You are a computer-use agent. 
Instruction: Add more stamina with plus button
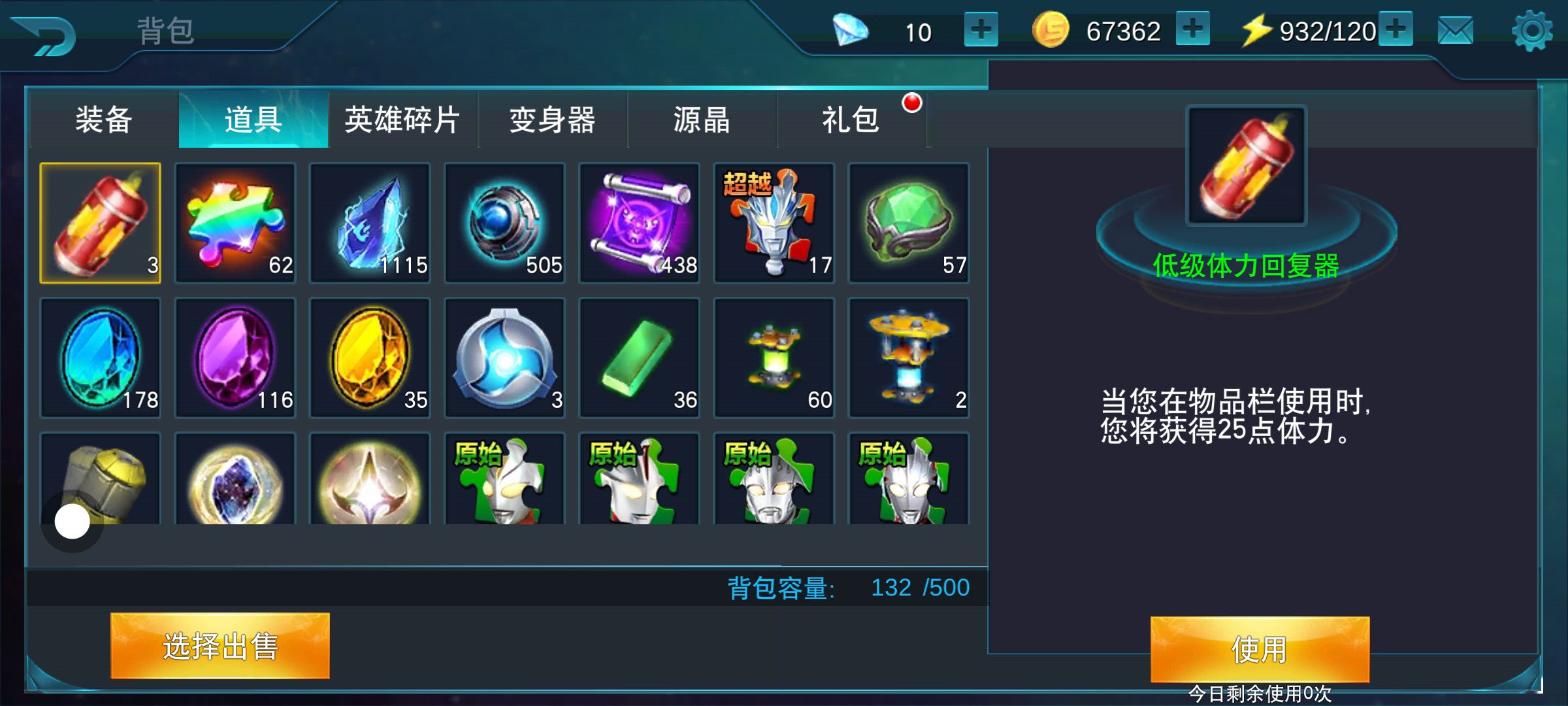click(x=1396, y=29)
